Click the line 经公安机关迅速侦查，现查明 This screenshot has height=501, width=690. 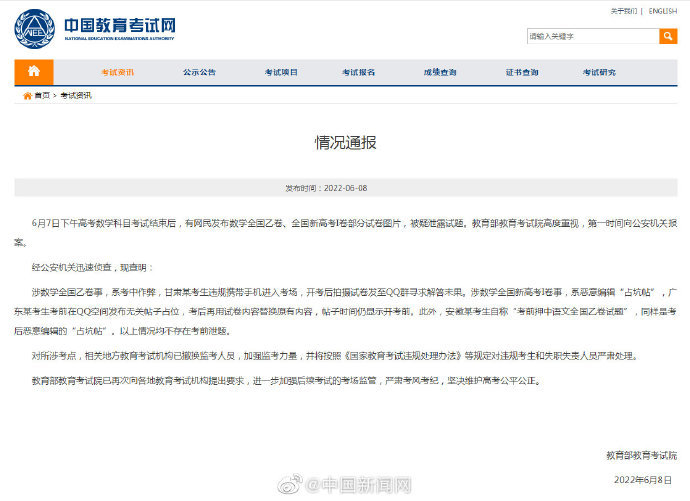(92, 267)
